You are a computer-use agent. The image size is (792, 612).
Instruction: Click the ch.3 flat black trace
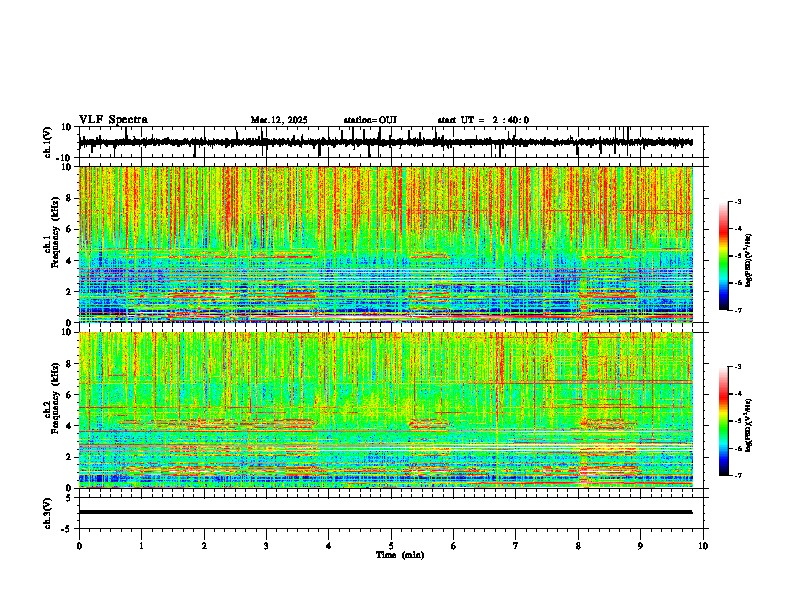386,512
